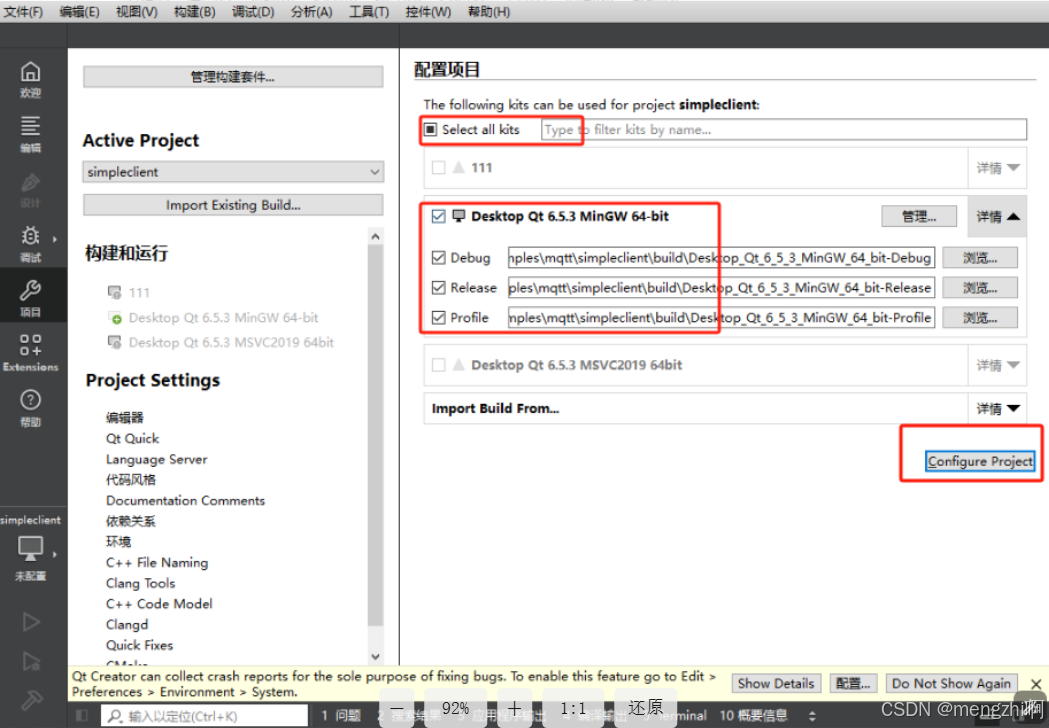Open Language Server project settings
Viewport: 1049px width, 728px height.
pyautogui.click(x=157, y=459)
